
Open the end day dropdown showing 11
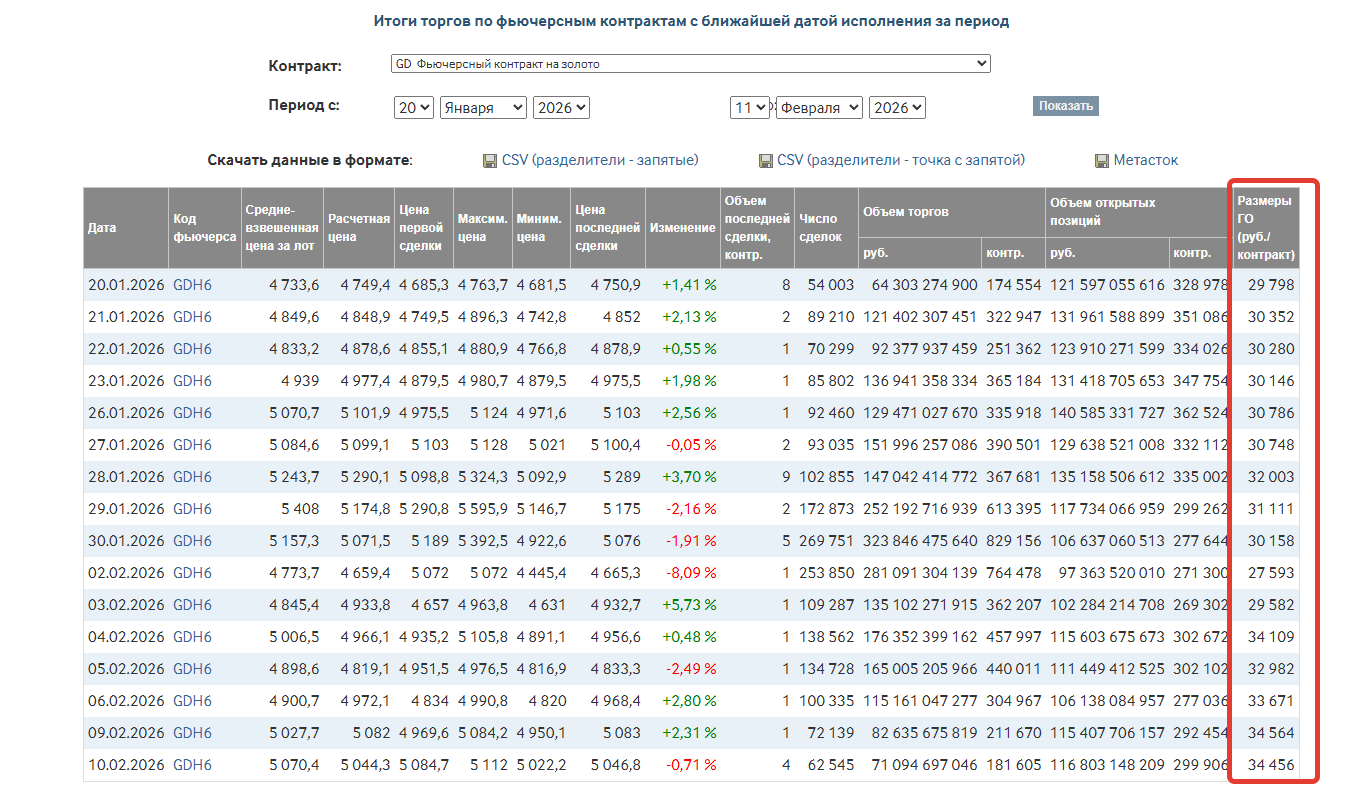[749, 108]
